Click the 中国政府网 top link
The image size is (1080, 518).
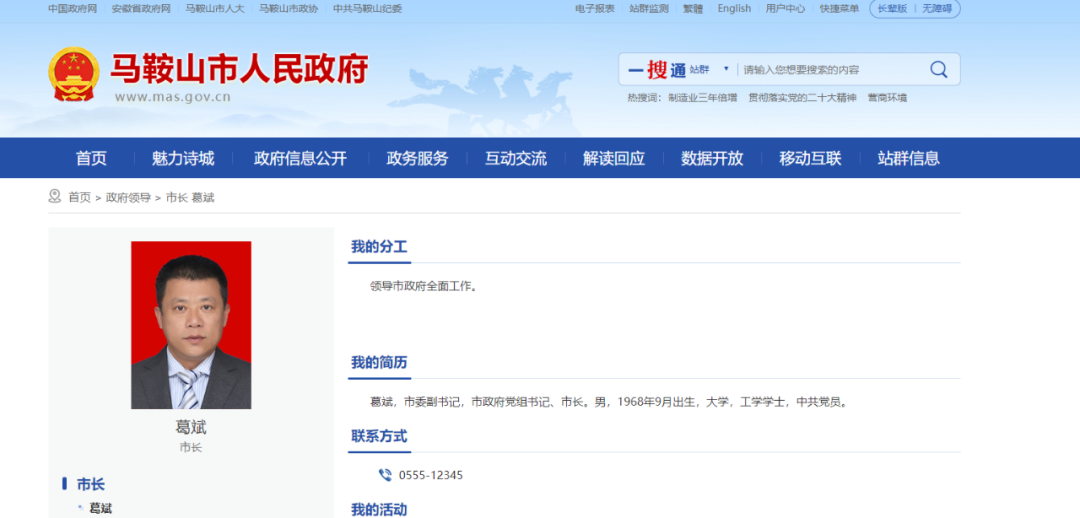72,9
